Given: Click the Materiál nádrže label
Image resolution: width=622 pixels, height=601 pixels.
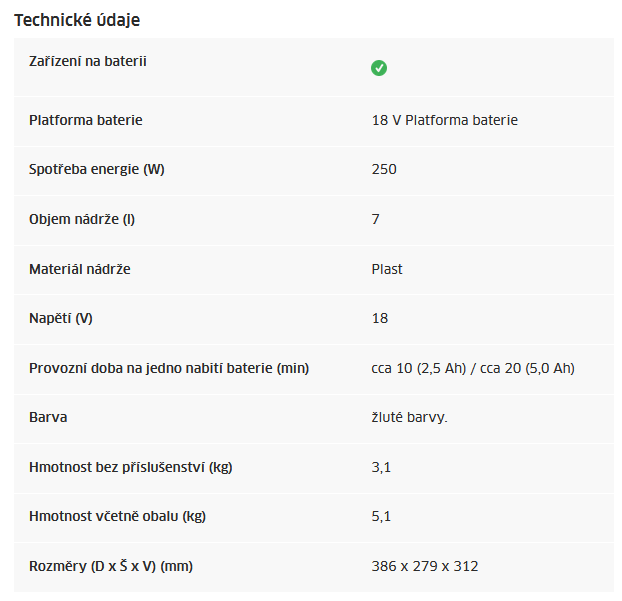Looking at the screenshot, I should [x=80, y=269].
